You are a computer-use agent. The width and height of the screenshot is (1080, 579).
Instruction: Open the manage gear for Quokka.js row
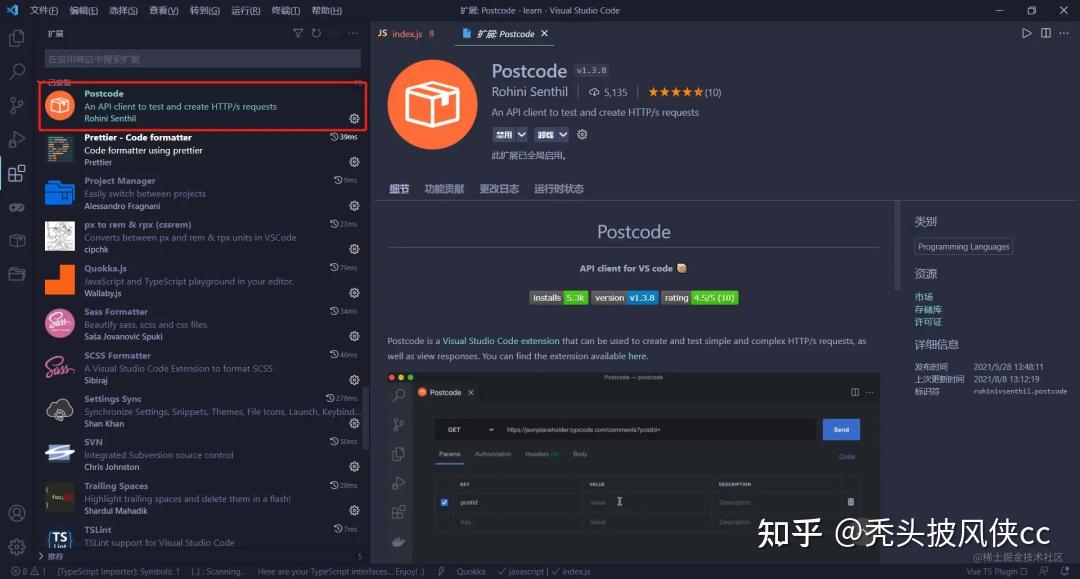[354, 293]
